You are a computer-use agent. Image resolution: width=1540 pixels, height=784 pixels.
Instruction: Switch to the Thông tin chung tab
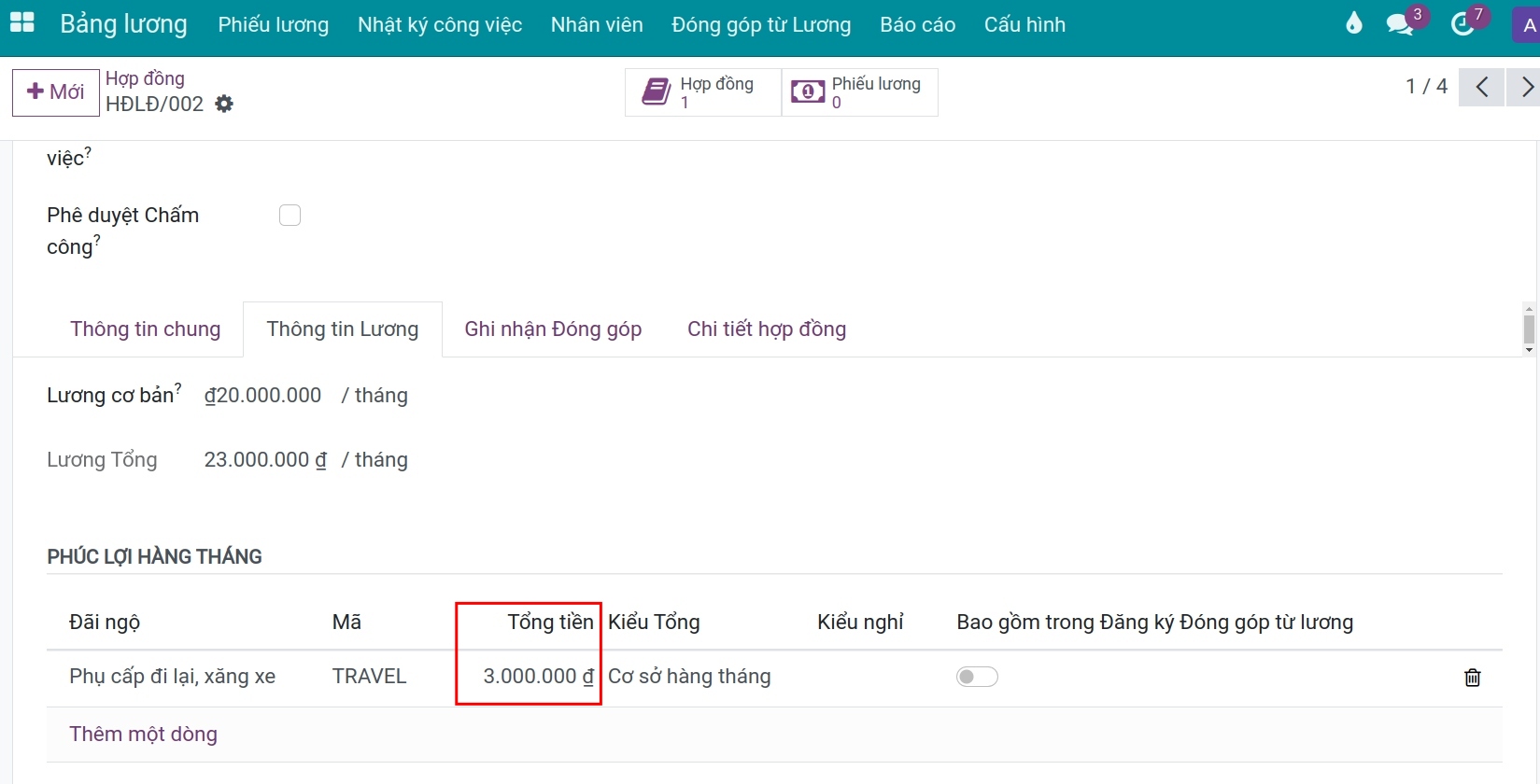click(x=146, y=329)
